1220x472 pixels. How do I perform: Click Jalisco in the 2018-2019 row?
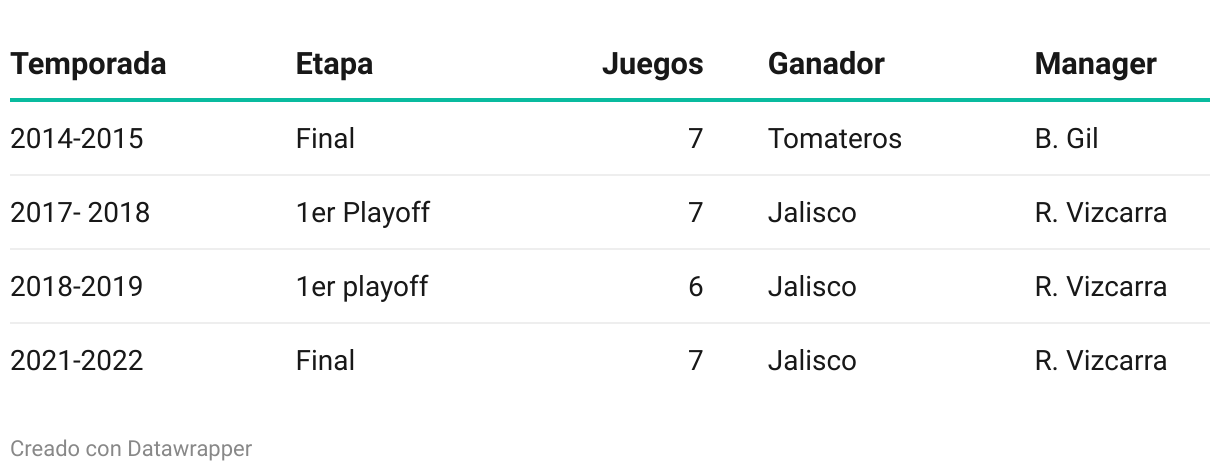click(812, 286)
